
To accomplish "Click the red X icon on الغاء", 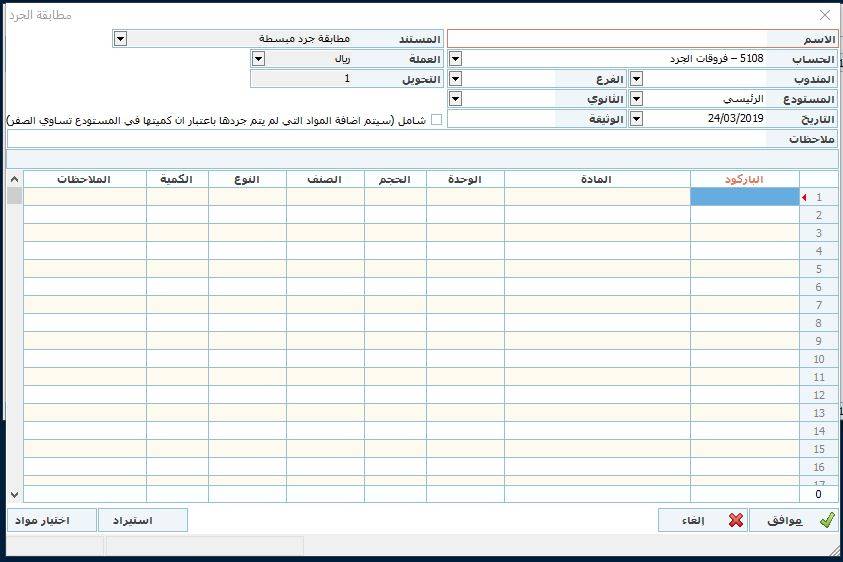I will click(736, 520).
